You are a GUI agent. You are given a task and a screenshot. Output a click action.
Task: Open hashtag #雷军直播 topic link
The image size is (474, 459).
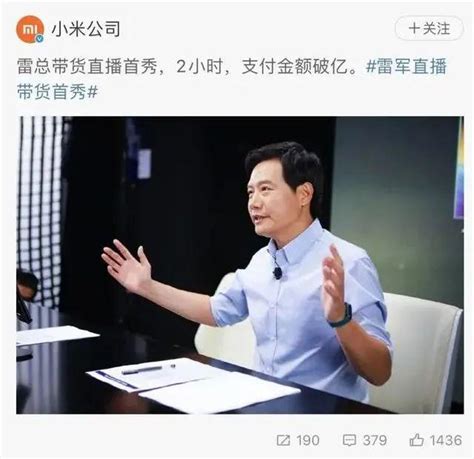tap(406, 67)
